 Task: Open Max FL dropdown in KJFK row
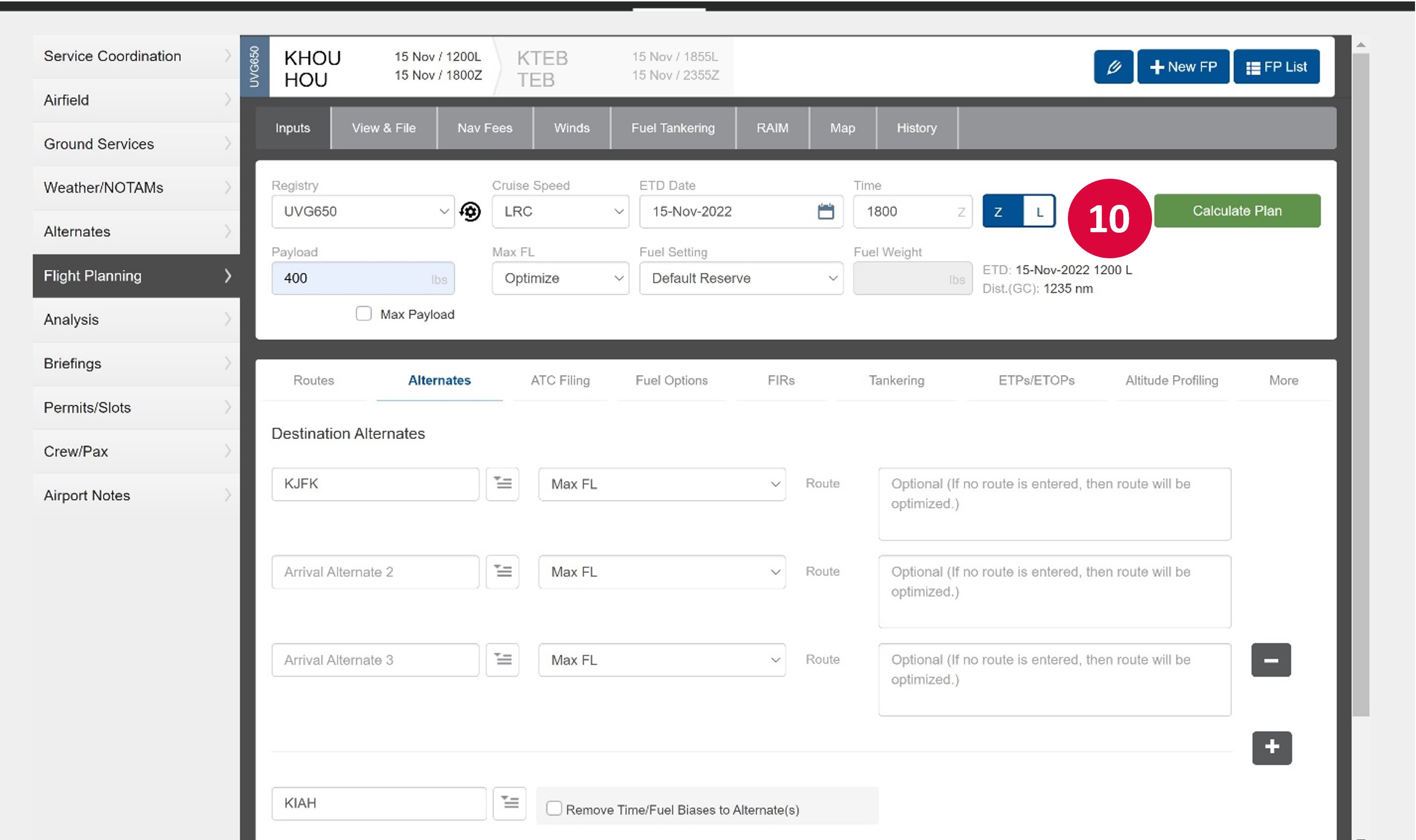click(662, 484)
